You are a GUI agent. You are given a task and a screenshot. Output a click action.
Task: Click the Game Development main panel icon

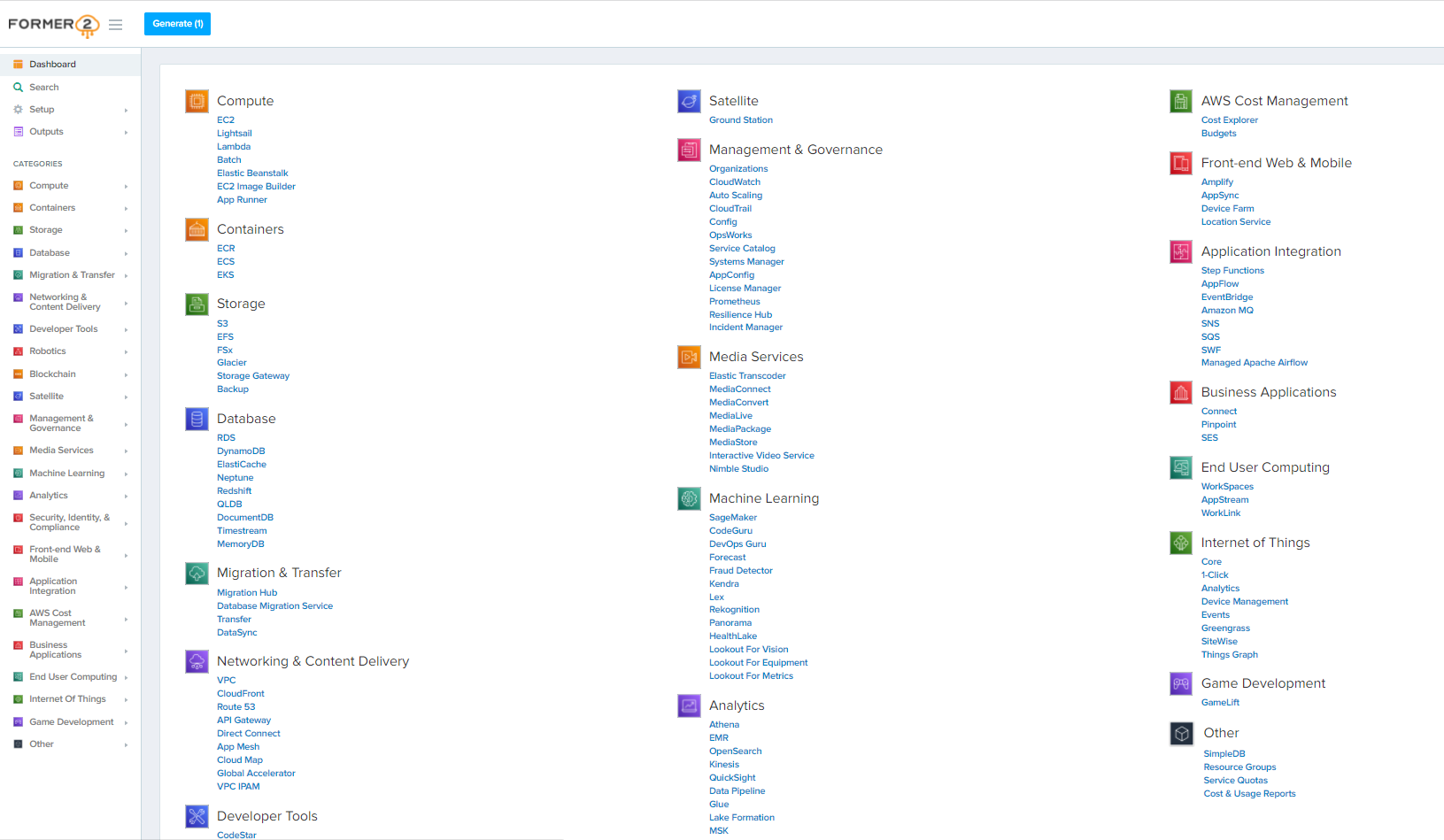1181,683
